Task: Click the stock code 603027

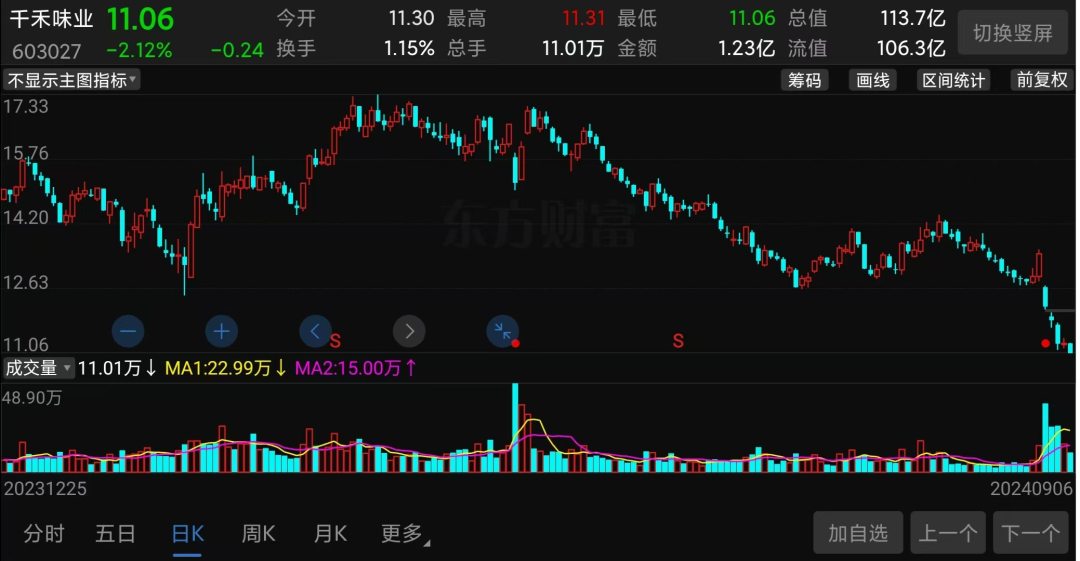Action: coord(46,51)
